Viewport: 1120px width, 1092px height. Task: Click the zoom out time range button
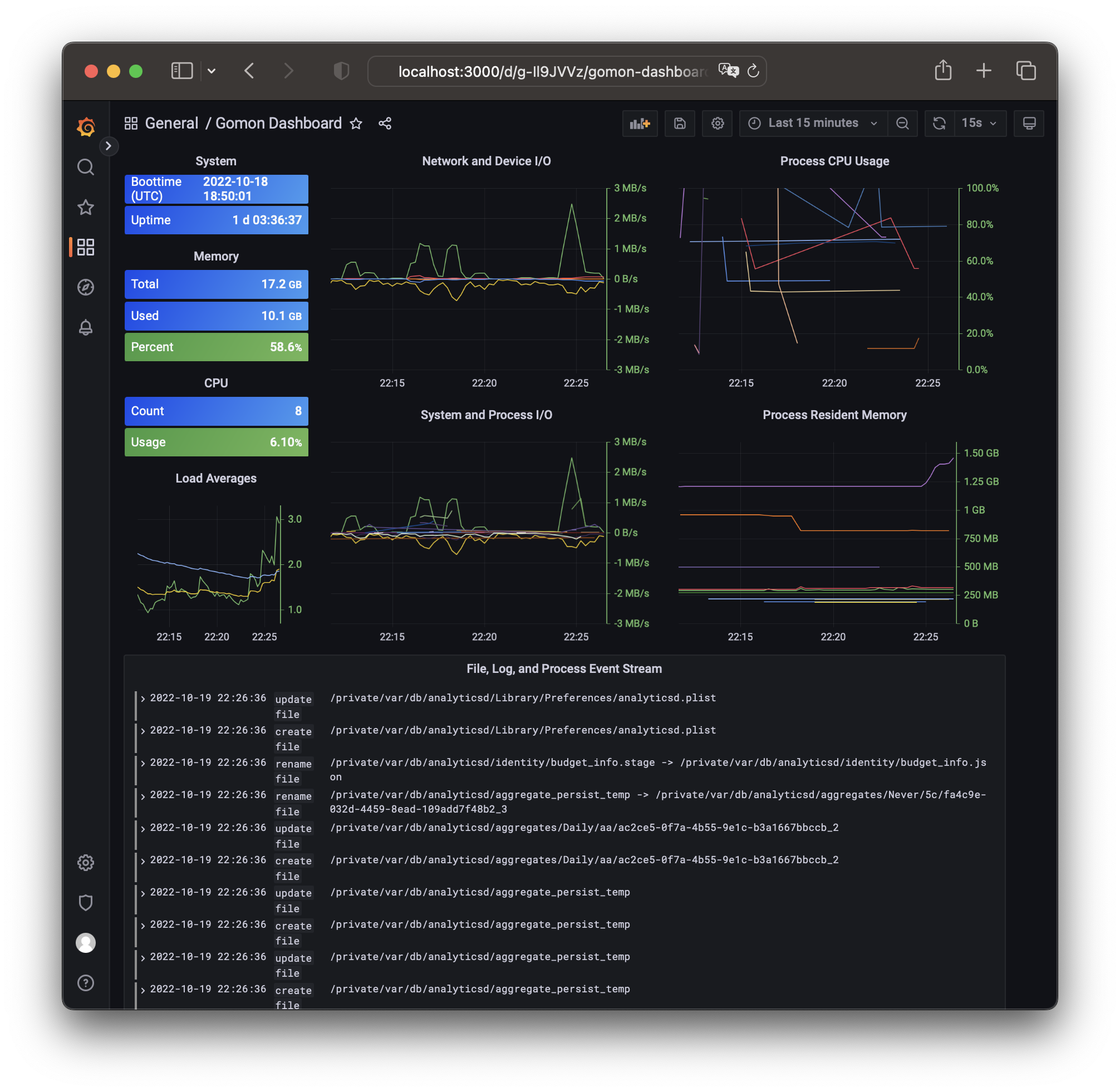pyautogui.click(x=902, y=124)
